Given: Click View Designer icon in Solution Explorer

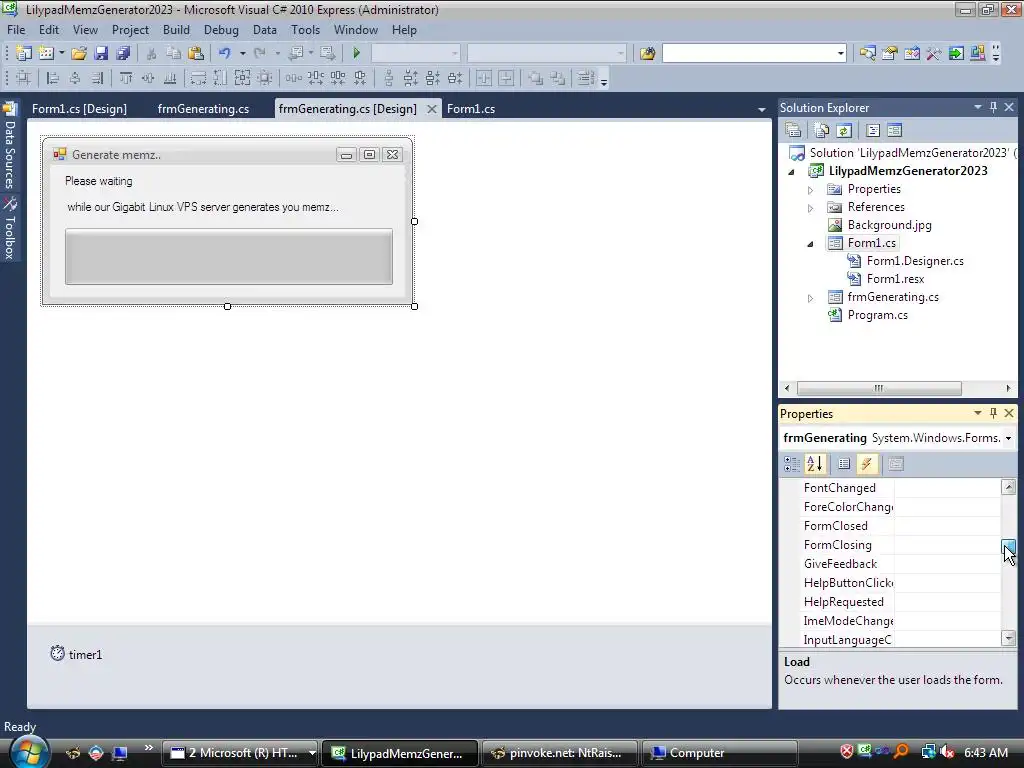Looking at the screenshot, I should 895,131.
